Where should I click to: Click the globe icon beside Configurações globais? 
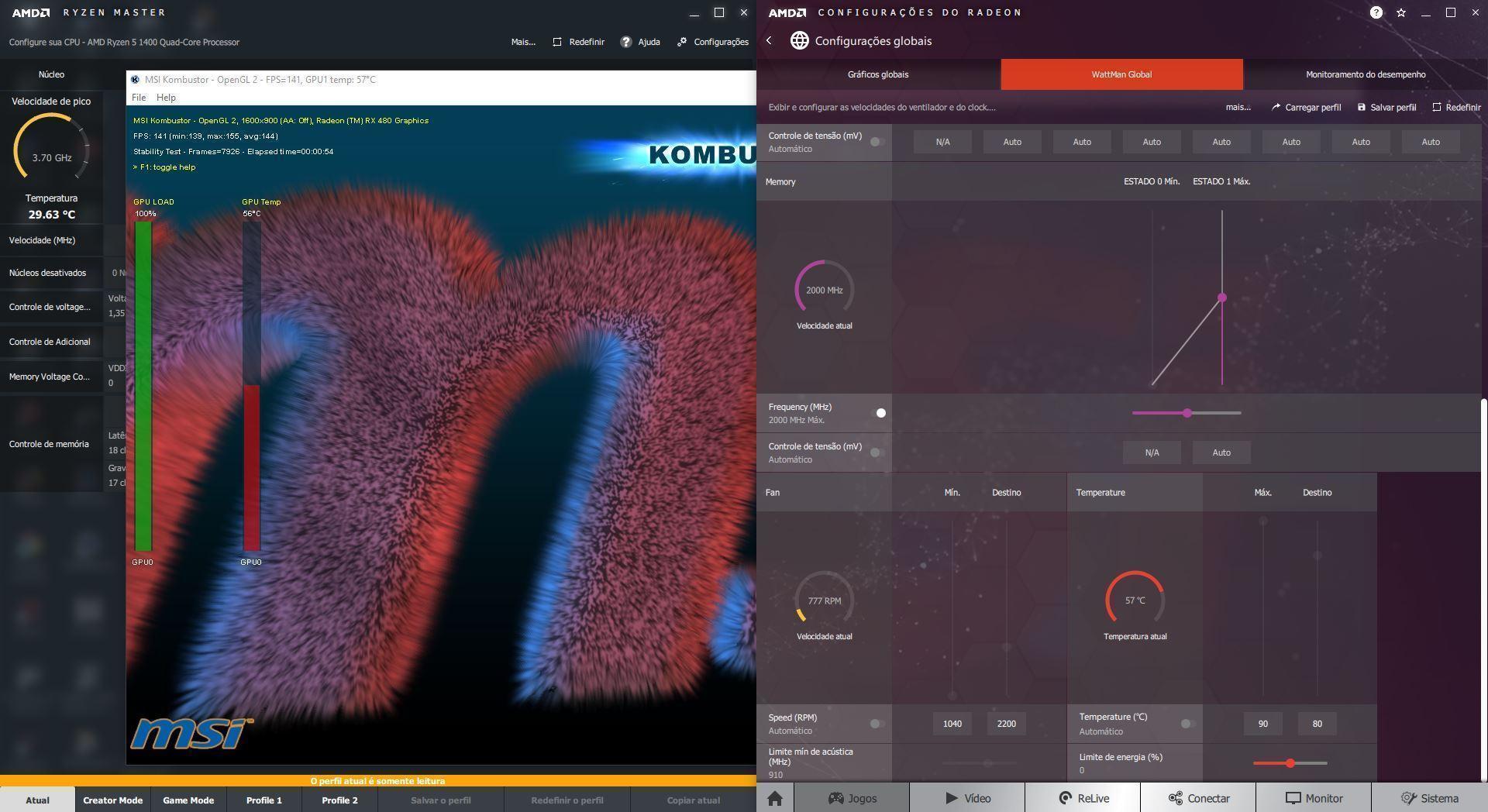click(799, 40)
